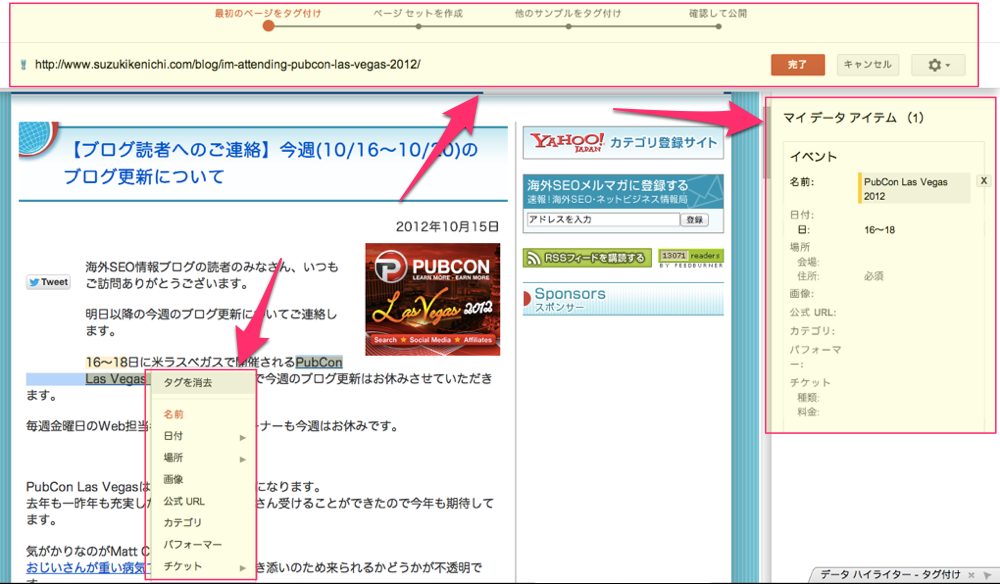Click the page vertical scrollbar thumb
This screenshot has height=584, width=1000.
(767, 142)
